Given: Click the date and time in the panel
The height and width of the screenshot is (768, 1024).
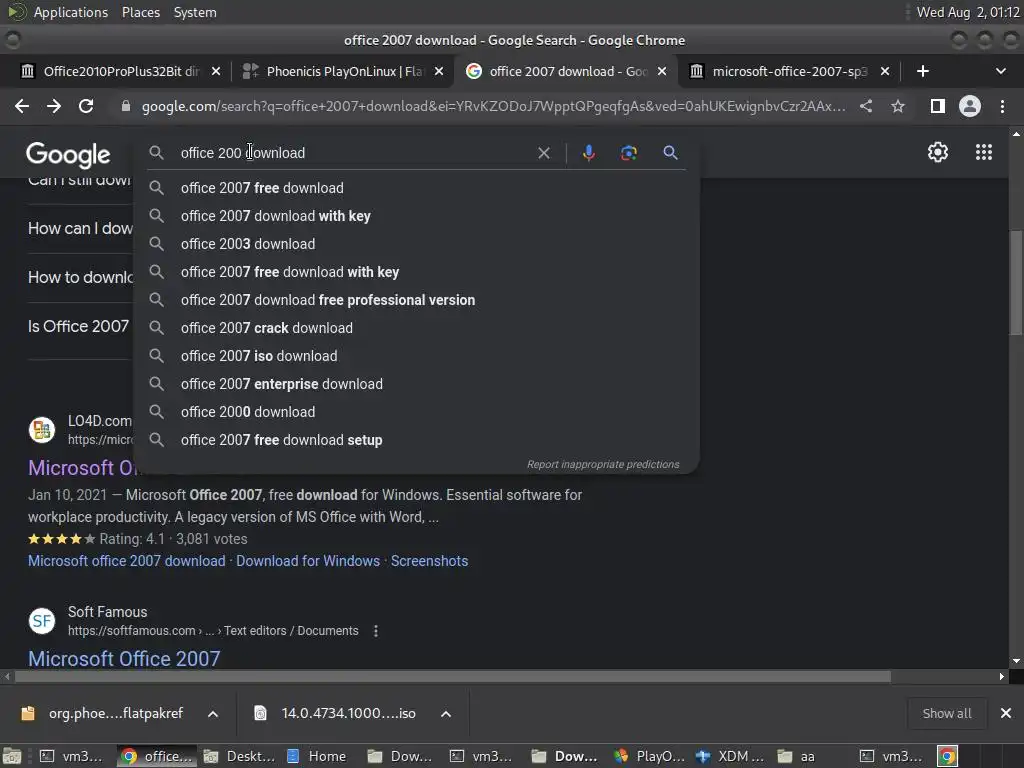Looking at the screenshot, I should [968, 12].
